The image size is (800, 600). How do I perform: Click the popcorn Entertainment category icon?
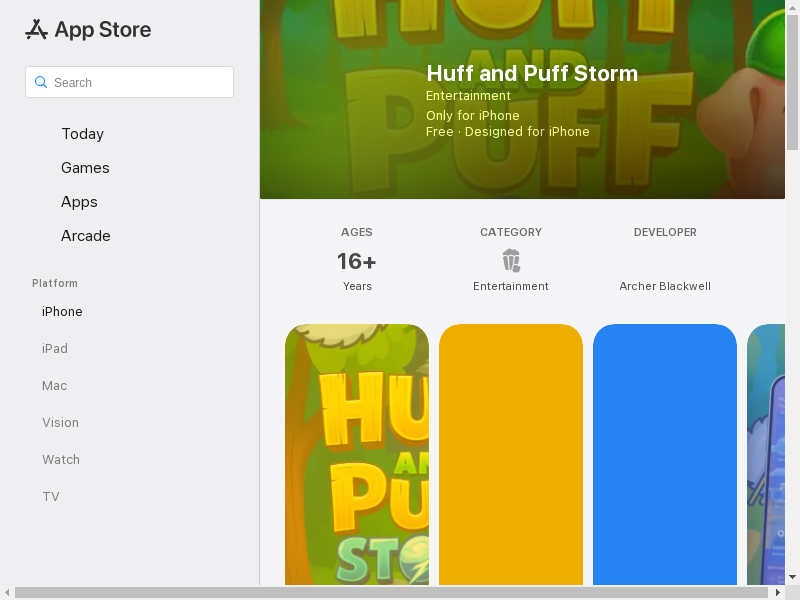click(x=511, y=261)
